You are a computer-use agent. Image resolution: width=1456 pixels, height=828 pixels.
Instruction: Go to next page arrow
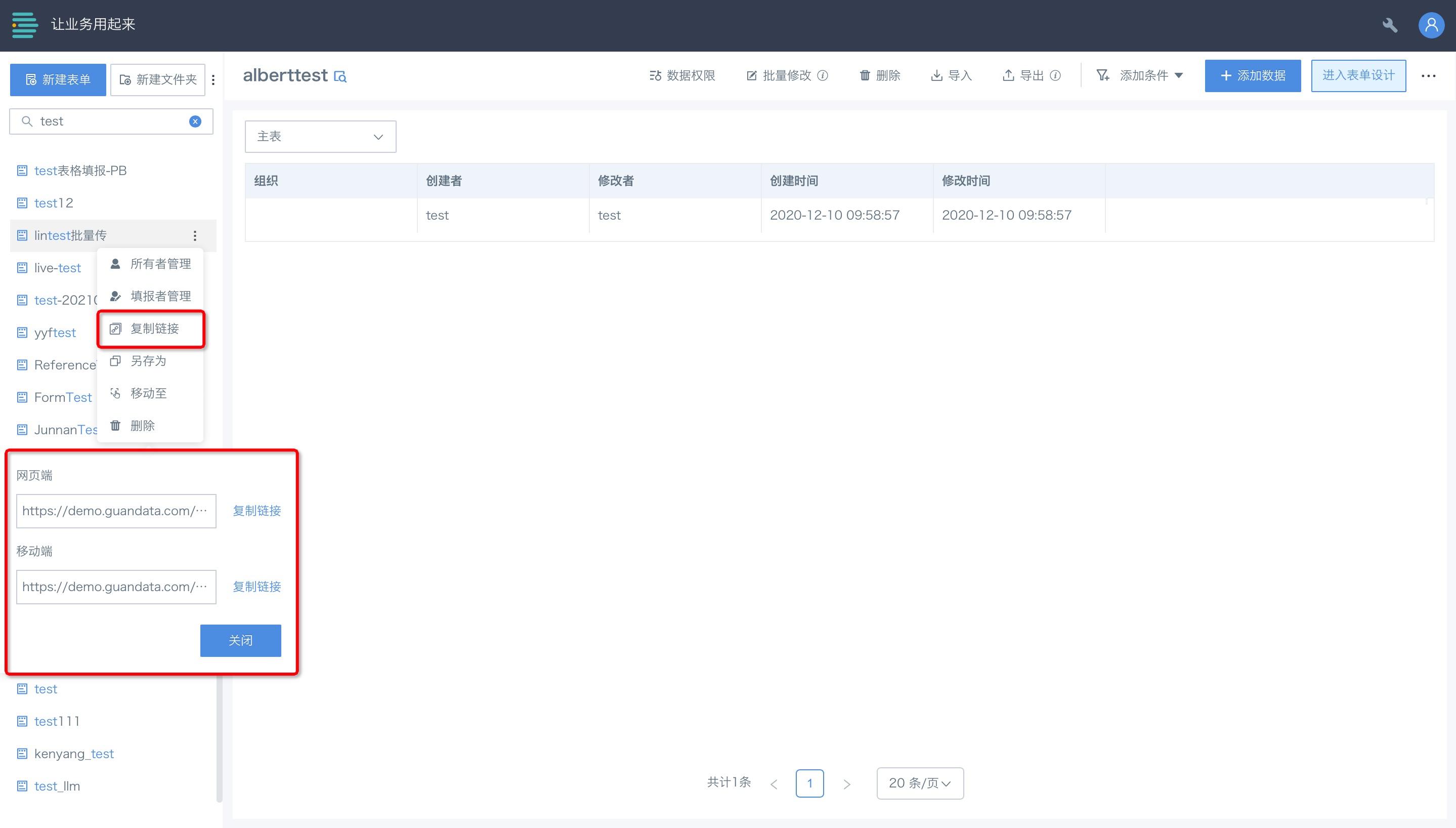point(847,784)
